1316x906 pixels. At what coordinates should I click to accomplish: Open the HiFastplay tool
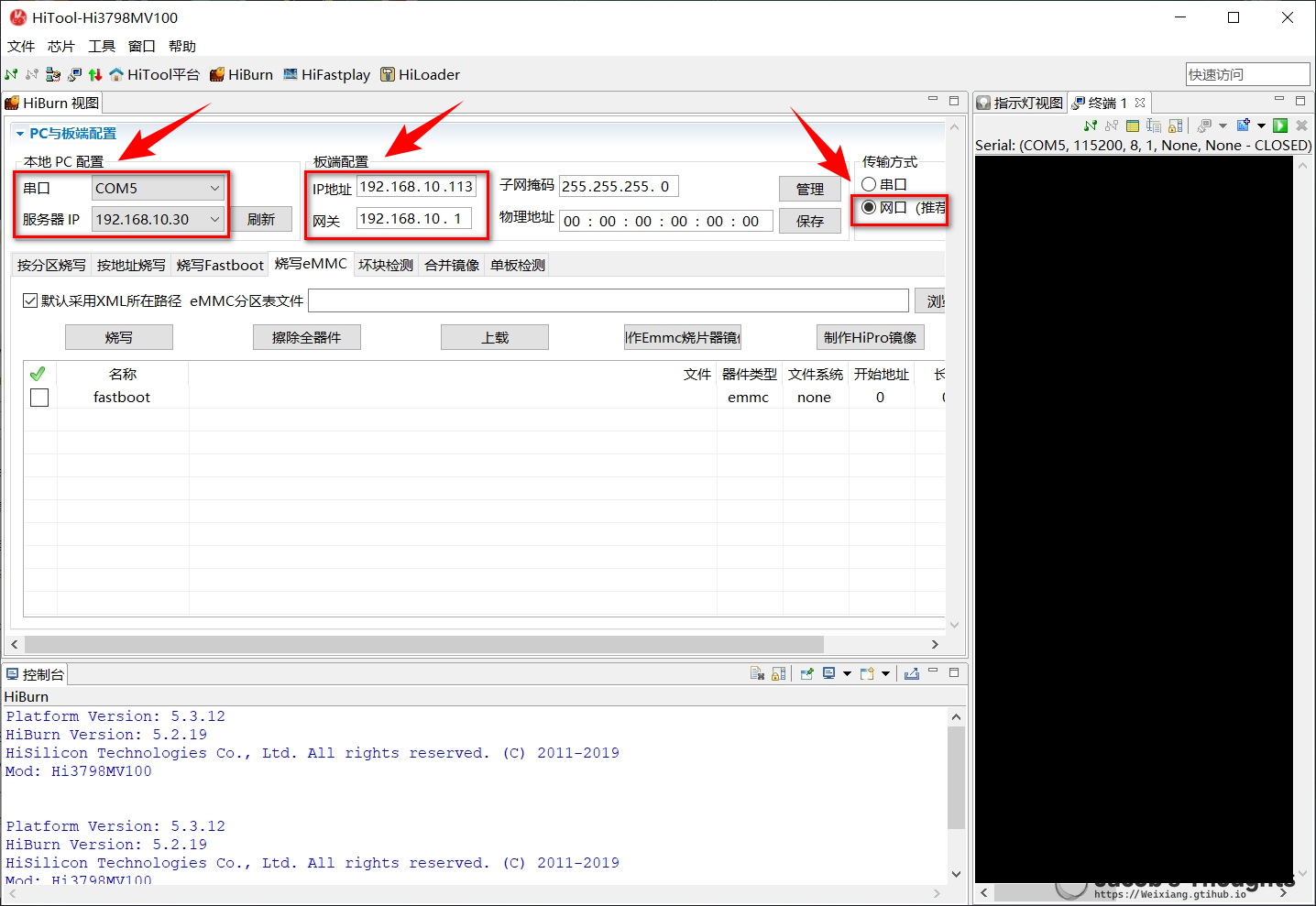(326, 75)
